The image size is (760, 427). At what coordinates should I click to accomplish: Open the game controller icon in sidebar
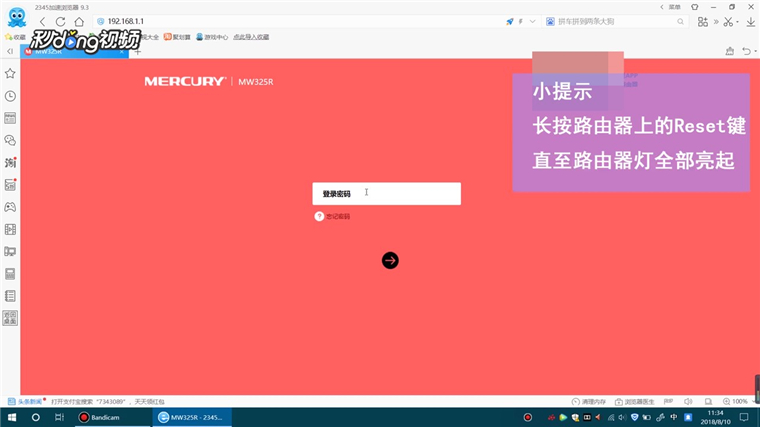(10, 207)
